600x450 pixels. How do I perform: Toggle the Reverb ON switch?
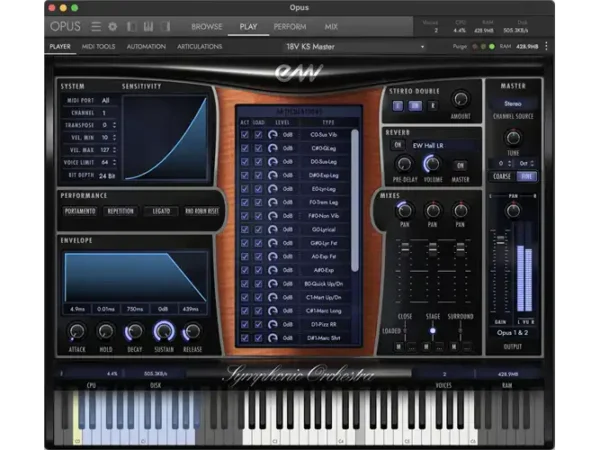click(398, 145)
